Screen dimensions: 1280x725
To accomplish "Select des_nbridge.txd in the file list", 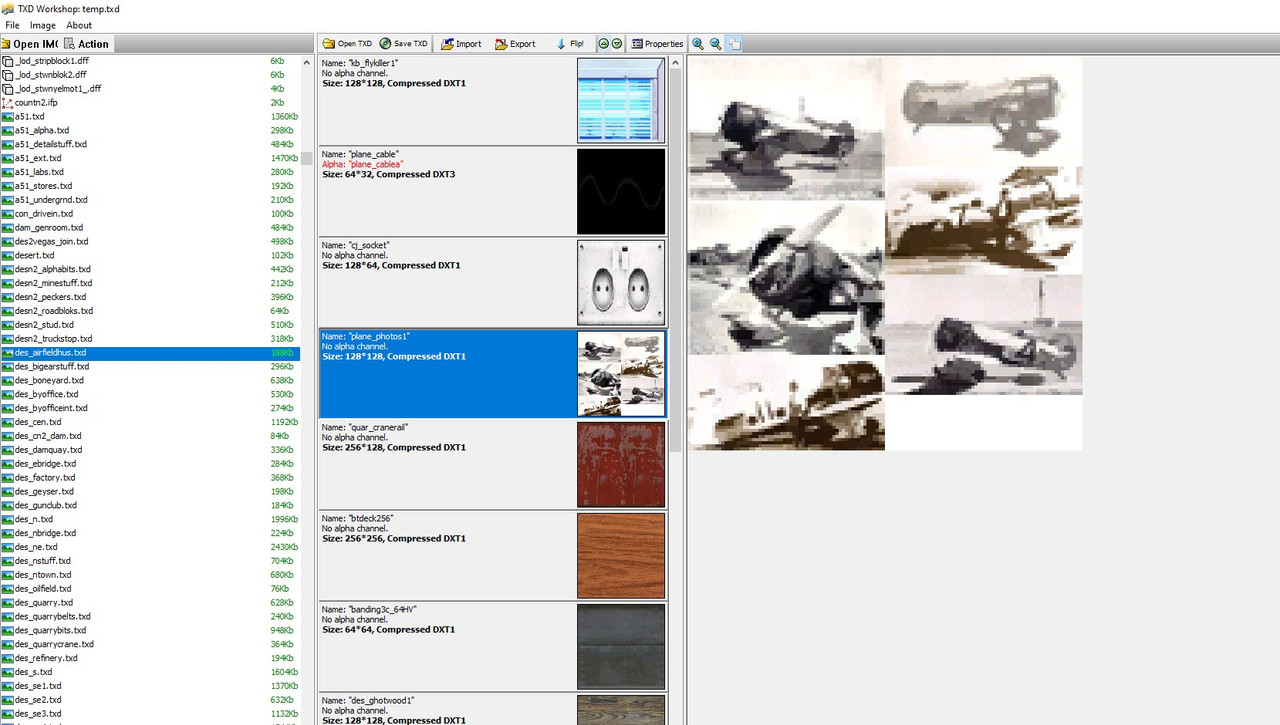I will 150,533.
